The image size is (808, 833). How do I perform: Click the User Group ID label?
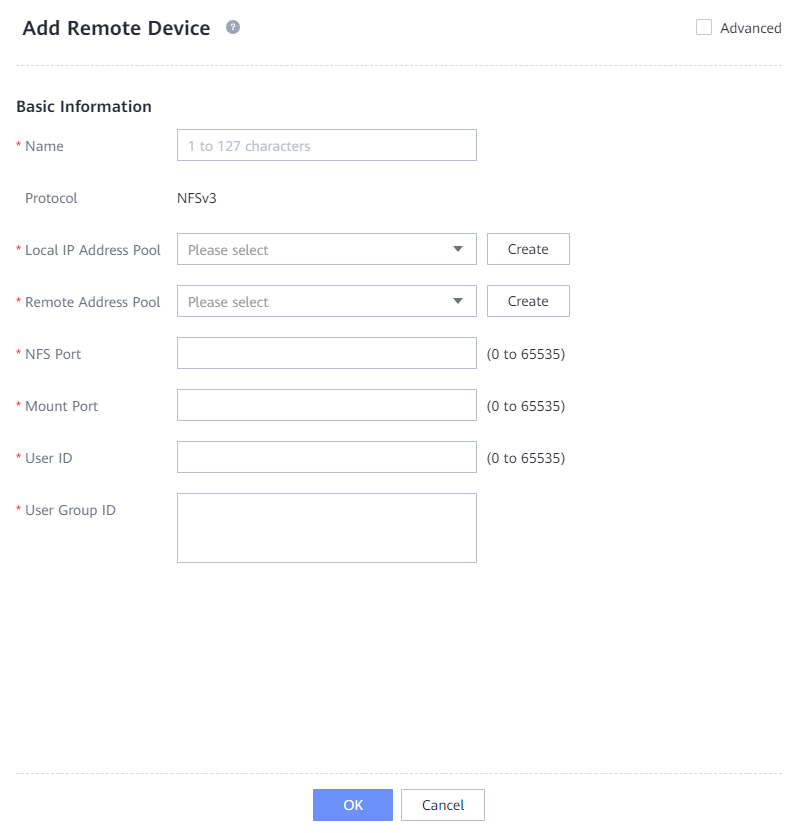(x=70, y=510)
